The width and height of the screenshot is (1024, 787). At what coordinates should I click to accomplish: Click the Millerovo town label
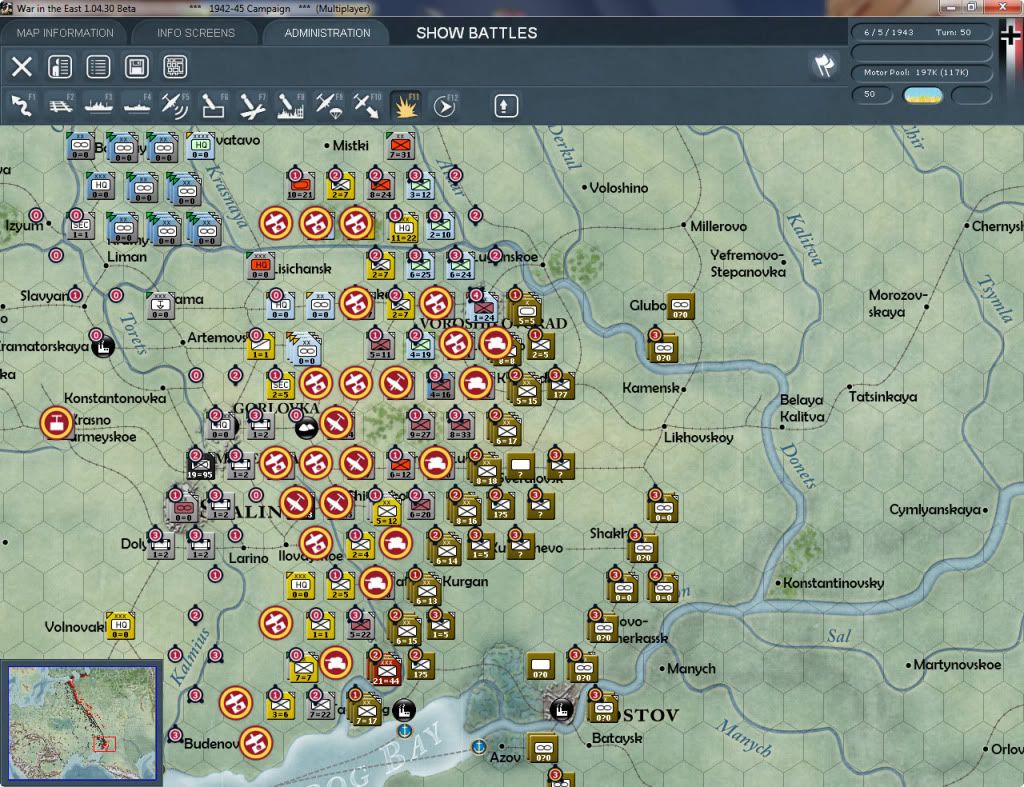(x=718, y=226)
